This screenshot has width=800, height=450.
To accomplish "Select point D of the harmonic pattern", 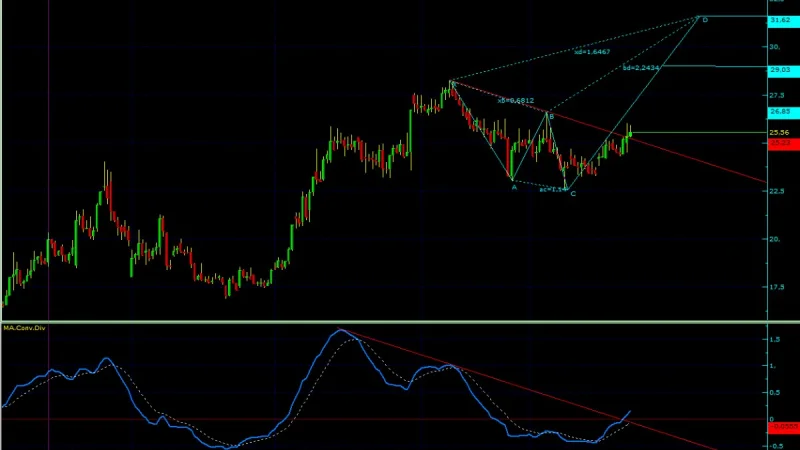I will coord(705,20).
